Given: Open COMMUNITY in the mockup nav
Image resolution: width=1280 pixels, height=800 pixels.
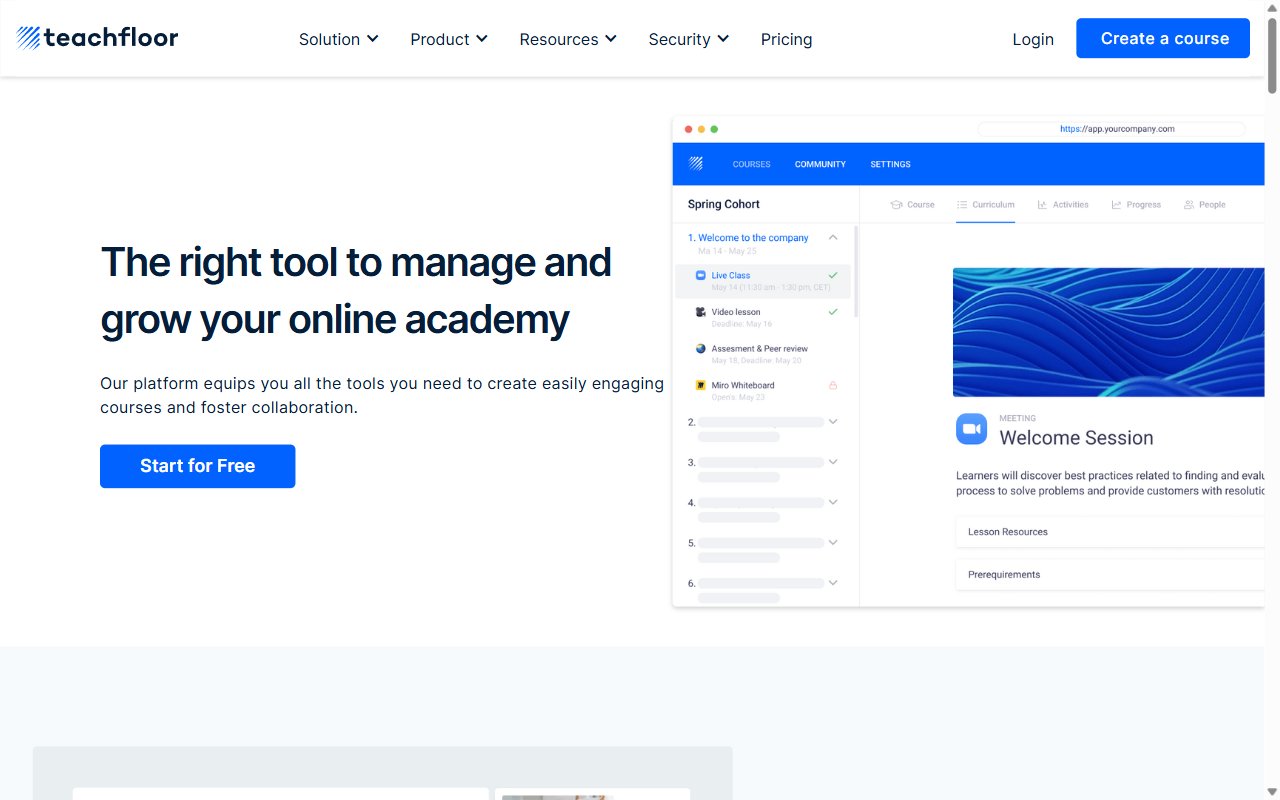Looking at the screenshot, I should tap(820, 164).
